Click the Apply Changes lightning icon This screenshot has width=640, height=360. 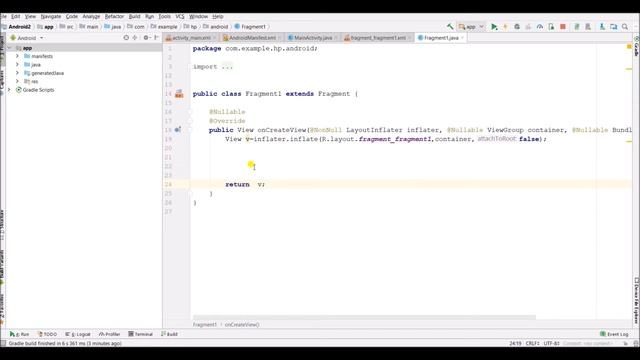click(x=505, y=27)
